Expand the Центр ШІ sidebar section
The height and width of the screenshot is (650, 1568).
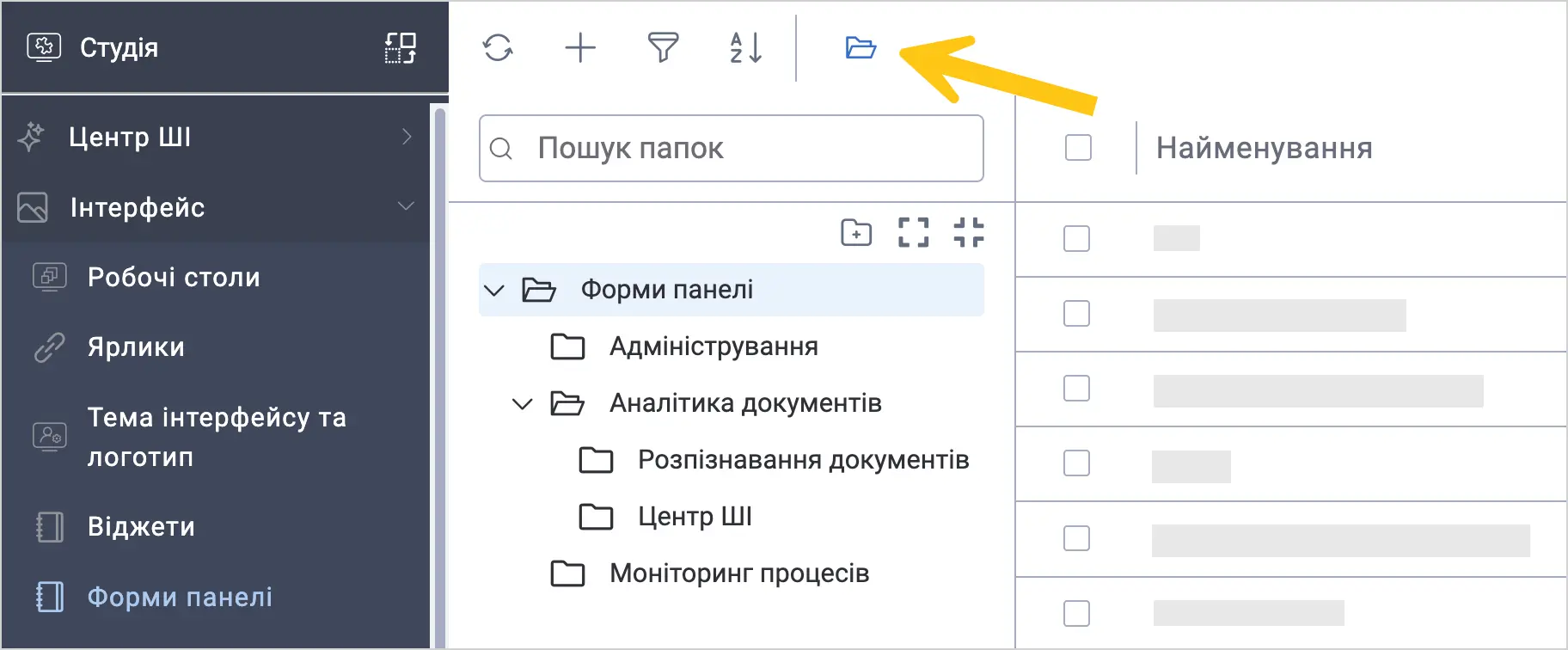215,137
